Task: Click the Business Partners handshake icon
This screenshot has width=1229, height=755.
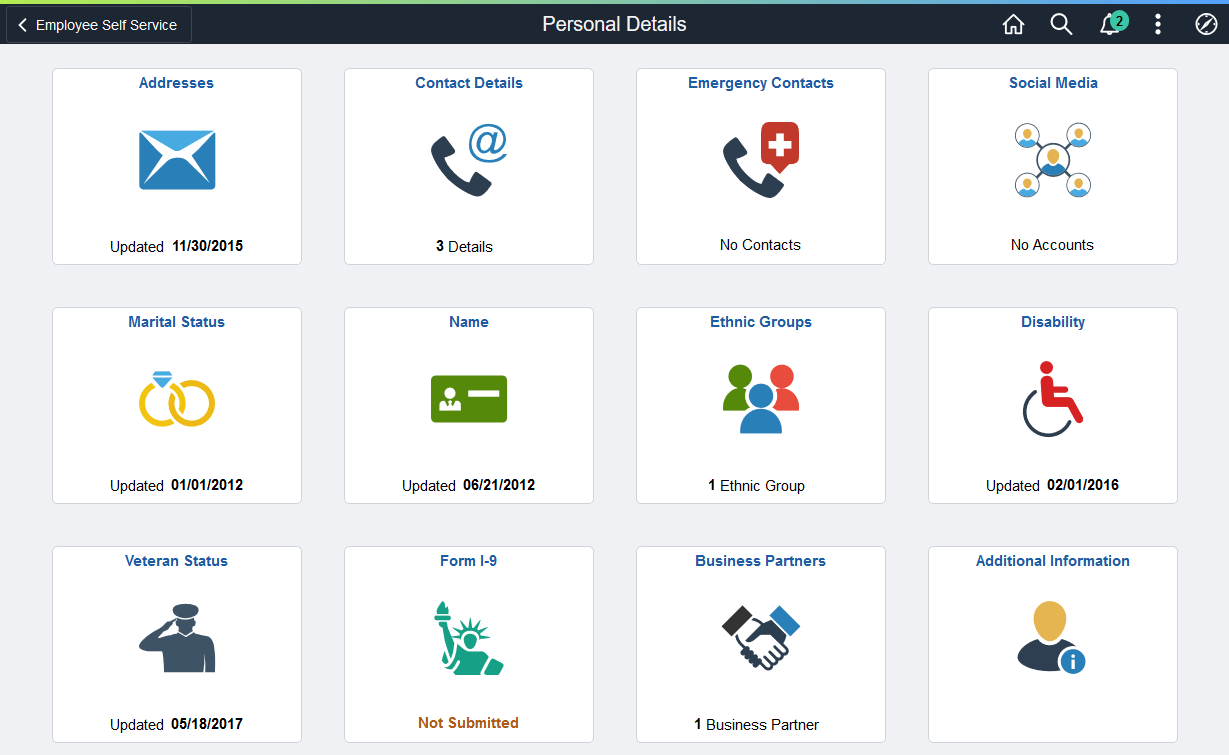Action: click(x=761, y=638)
